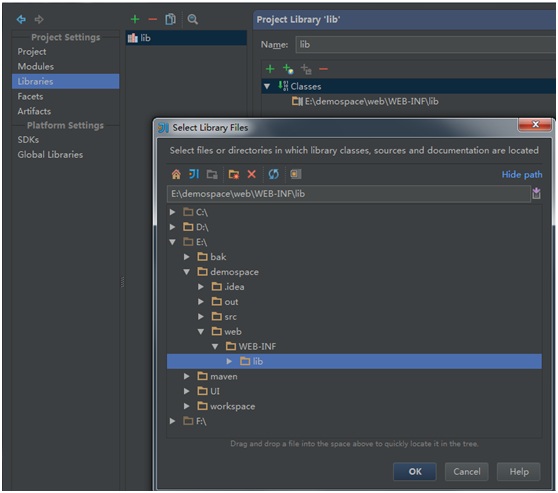558x493 pixels.
Task: Select the src folder in tree
Action: [230, 317]
